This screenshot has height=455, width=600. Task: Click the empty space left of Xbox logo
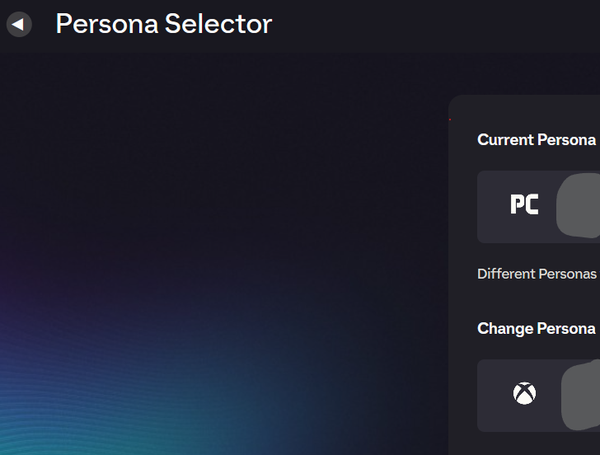click(493, 395)
